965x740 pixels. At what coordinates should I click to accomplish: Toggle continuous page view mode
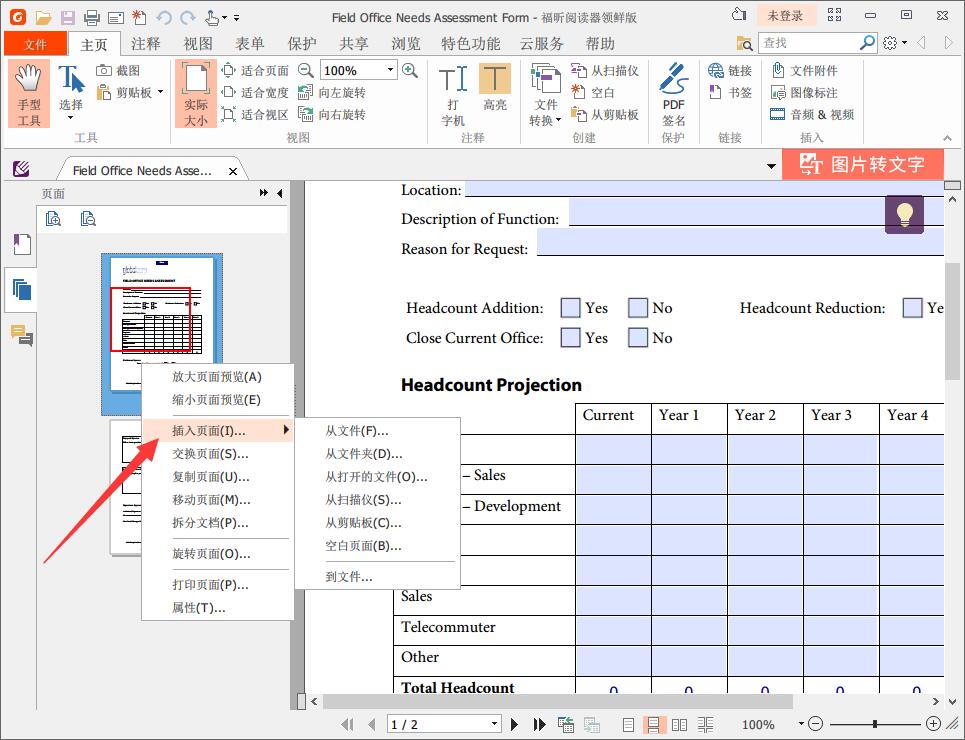tap(654, 725)
